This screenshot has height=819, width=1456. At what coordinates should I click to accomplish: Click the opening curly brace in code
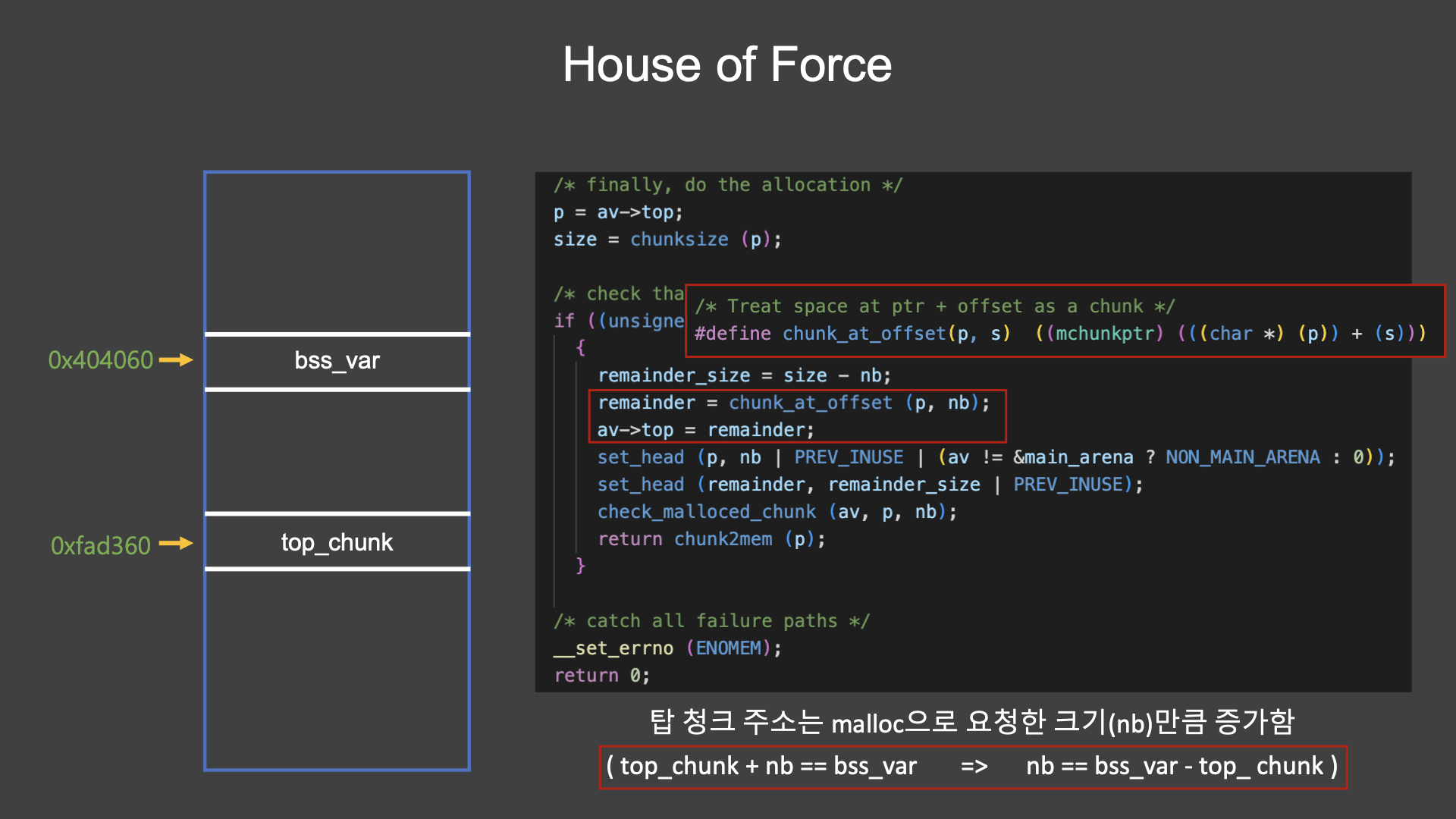[x=581, y=348]
